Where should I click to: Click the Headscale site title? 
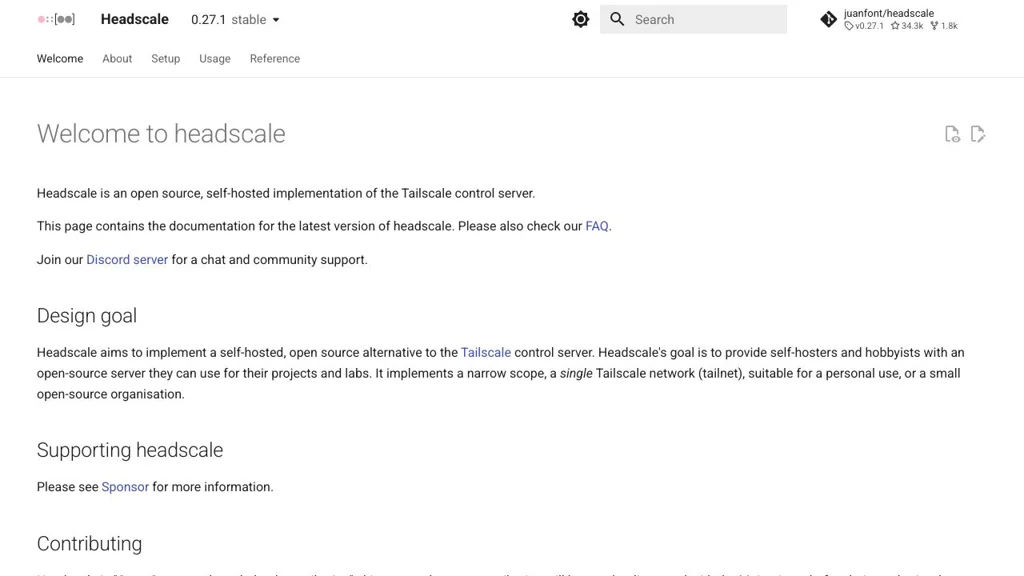tap(135, 19)
